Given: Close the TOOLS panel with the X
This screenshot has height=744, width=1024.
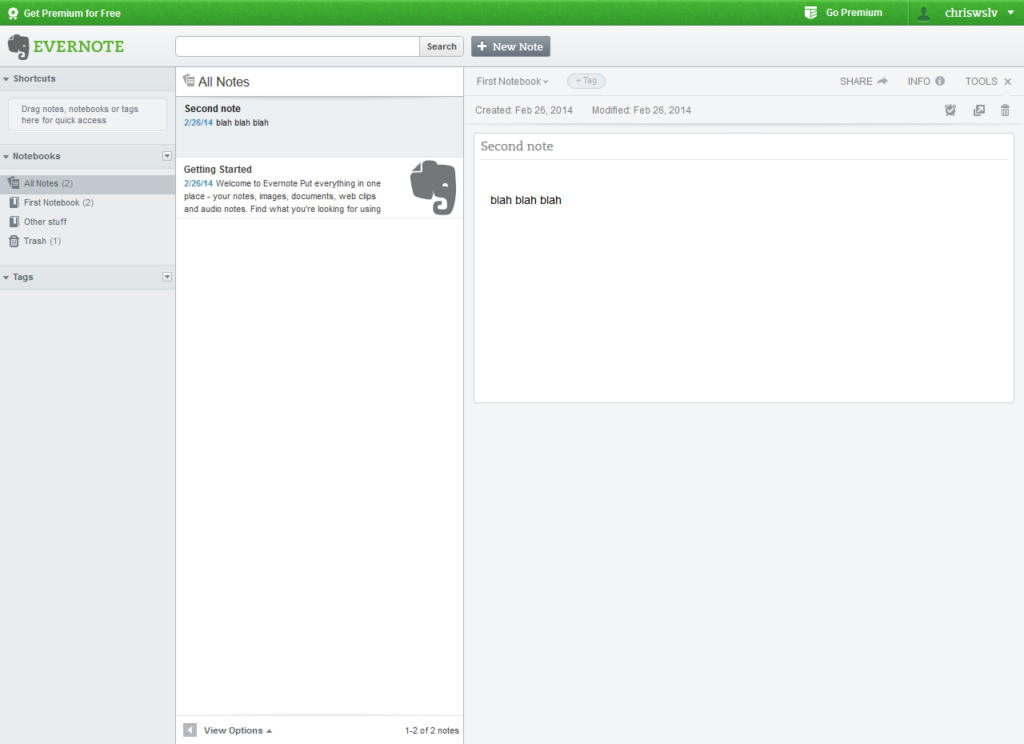Looking at the screenshot, I should click(1008, 82).
